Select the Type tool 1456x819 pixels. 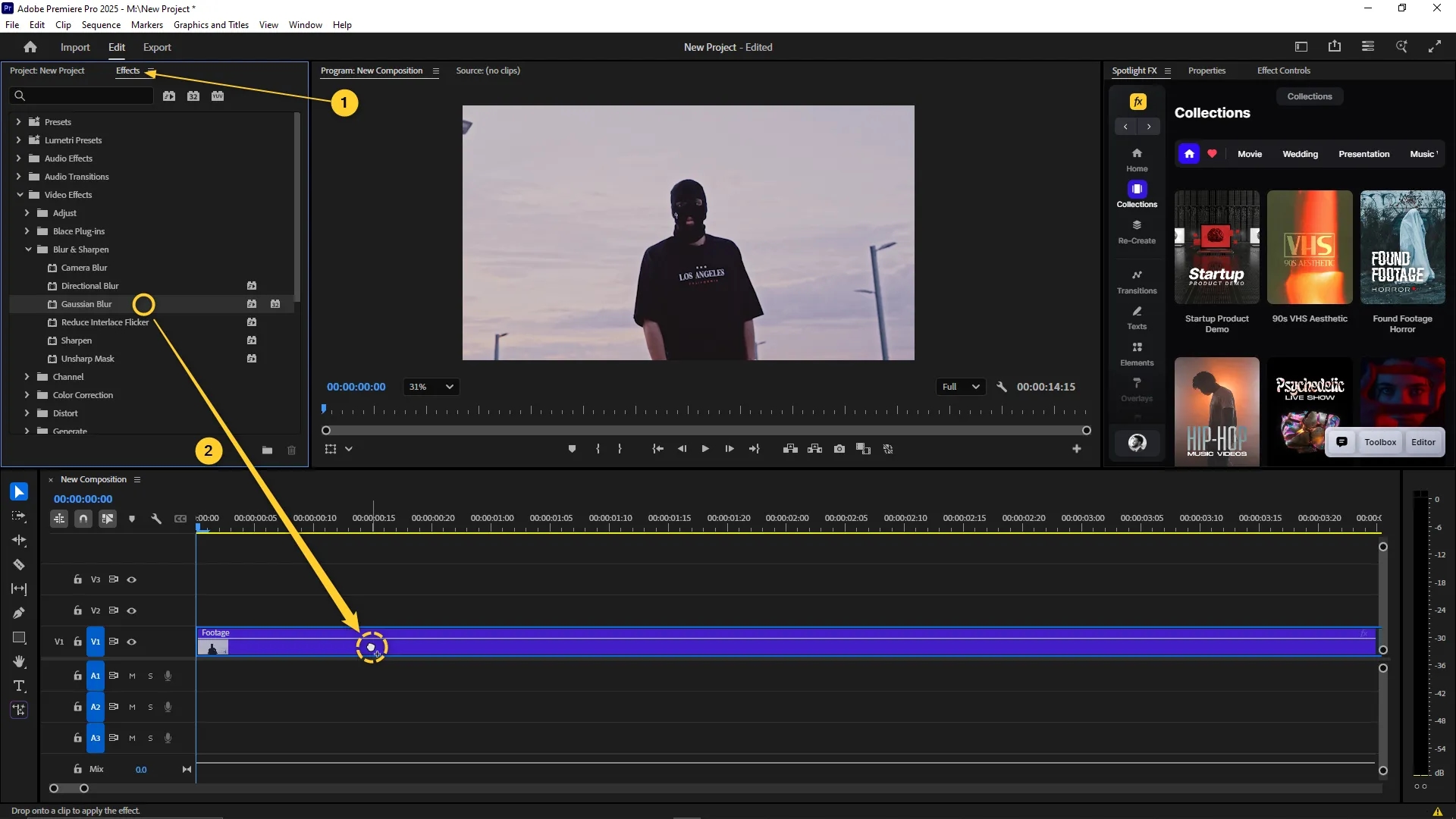click(x=19, y=686)
